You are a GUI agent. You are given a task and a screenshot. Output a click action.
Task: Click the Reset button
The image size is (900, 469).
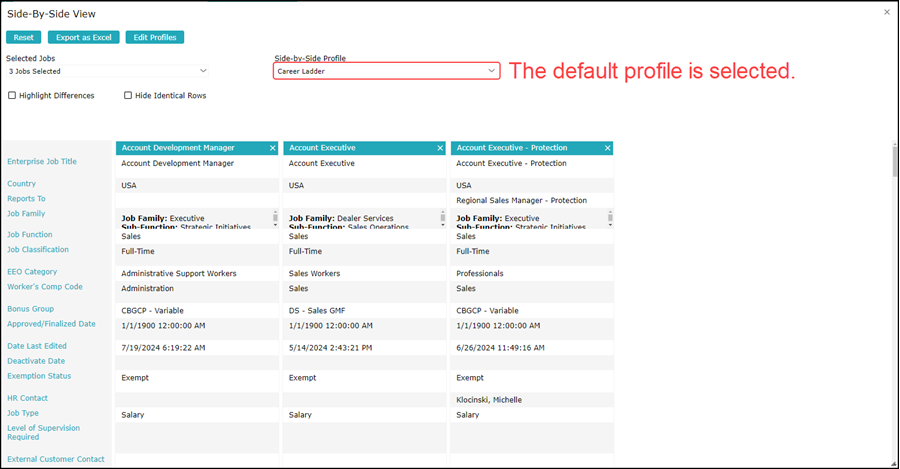24,37
